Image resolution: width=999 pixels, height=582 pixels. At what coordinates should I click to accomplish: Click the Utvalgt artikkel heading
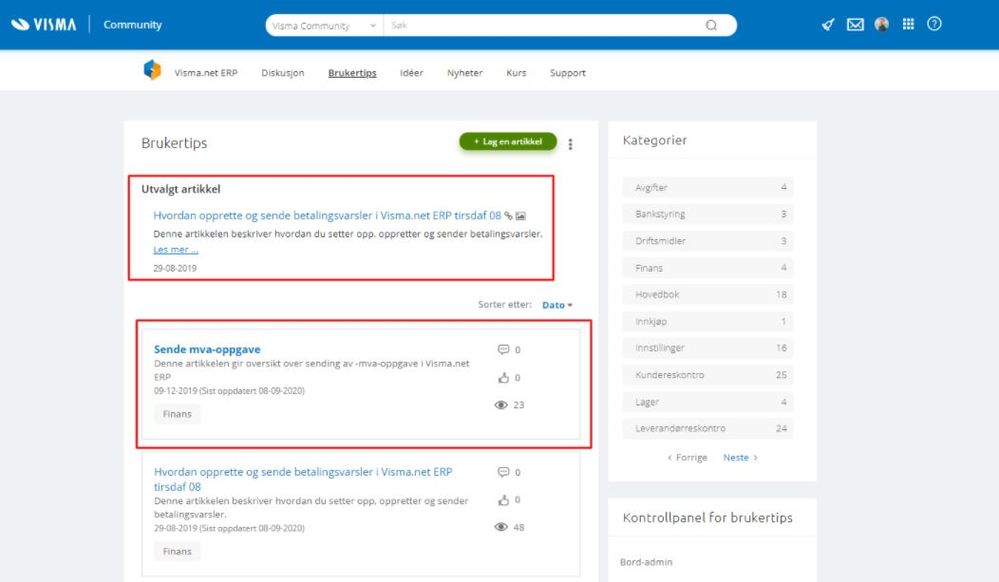click(x=181, y=189)
